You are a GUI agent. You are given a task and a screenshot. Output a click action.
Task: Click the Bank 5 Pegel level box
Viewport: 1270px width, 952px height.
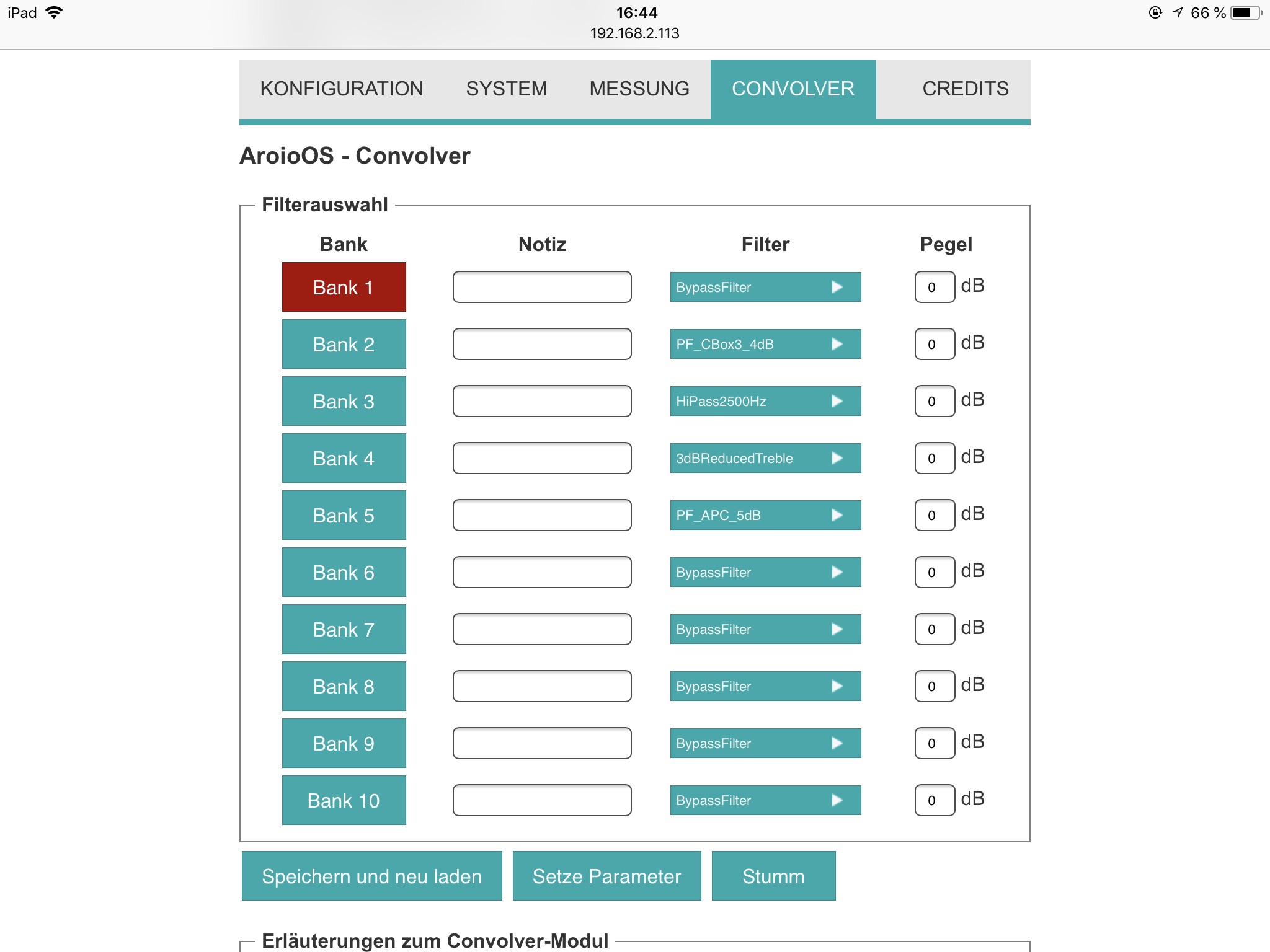(x=935, y=515)
